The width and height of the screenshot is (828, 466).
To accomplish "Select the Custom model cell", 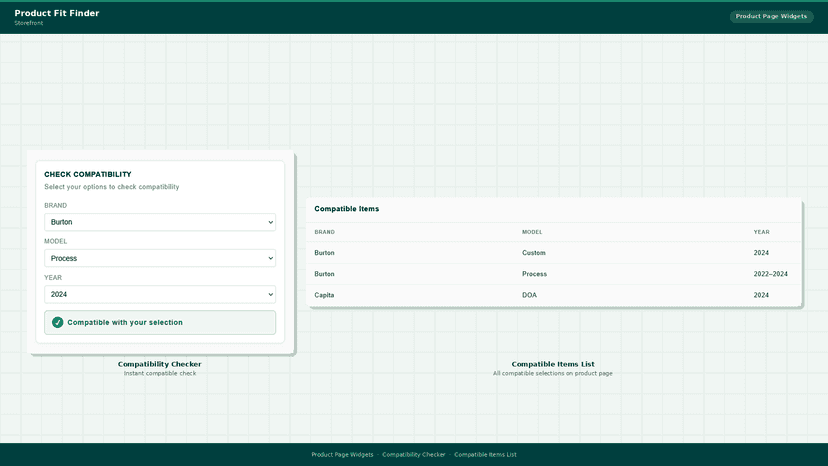I will [533, 253].
